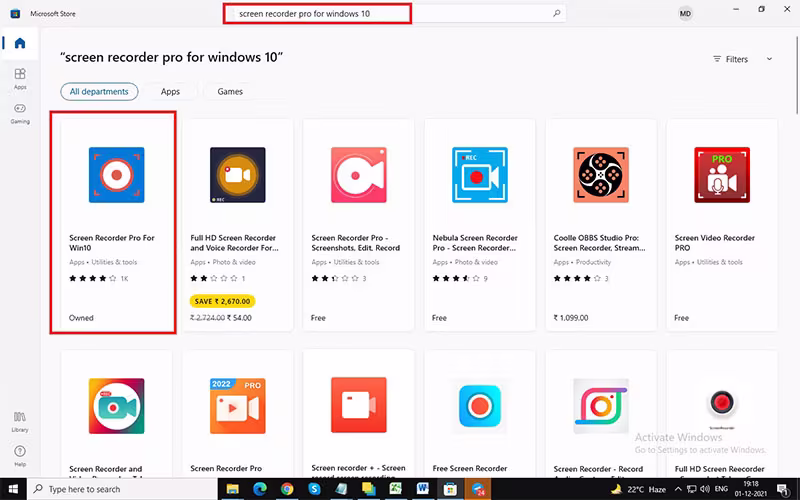Click Microsoft Store icon in taskbar

[x=450, y=489]
